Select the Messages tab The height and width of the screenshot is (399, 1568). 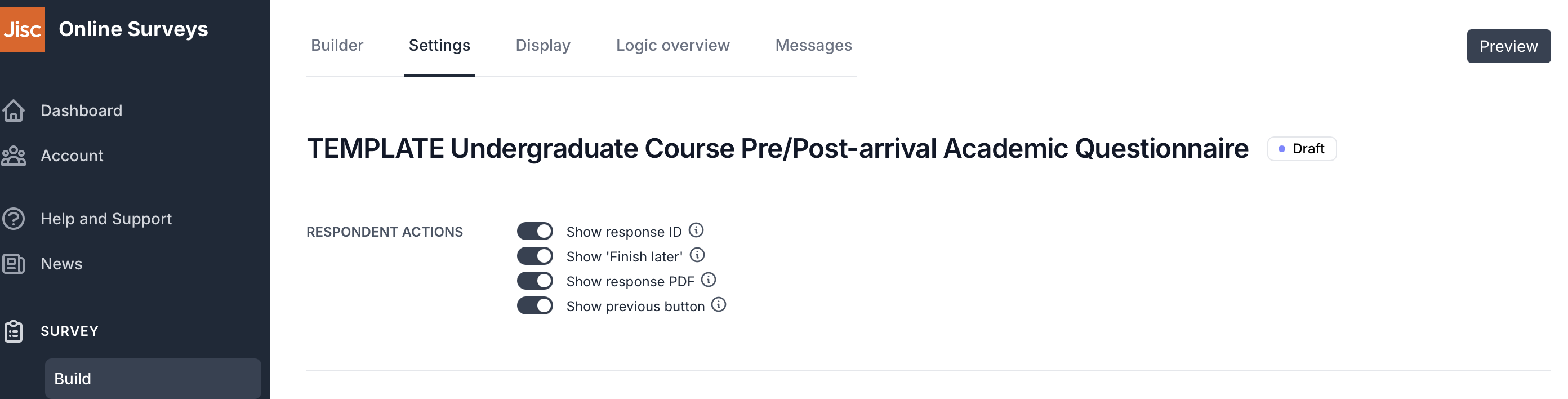coord(813,46)
